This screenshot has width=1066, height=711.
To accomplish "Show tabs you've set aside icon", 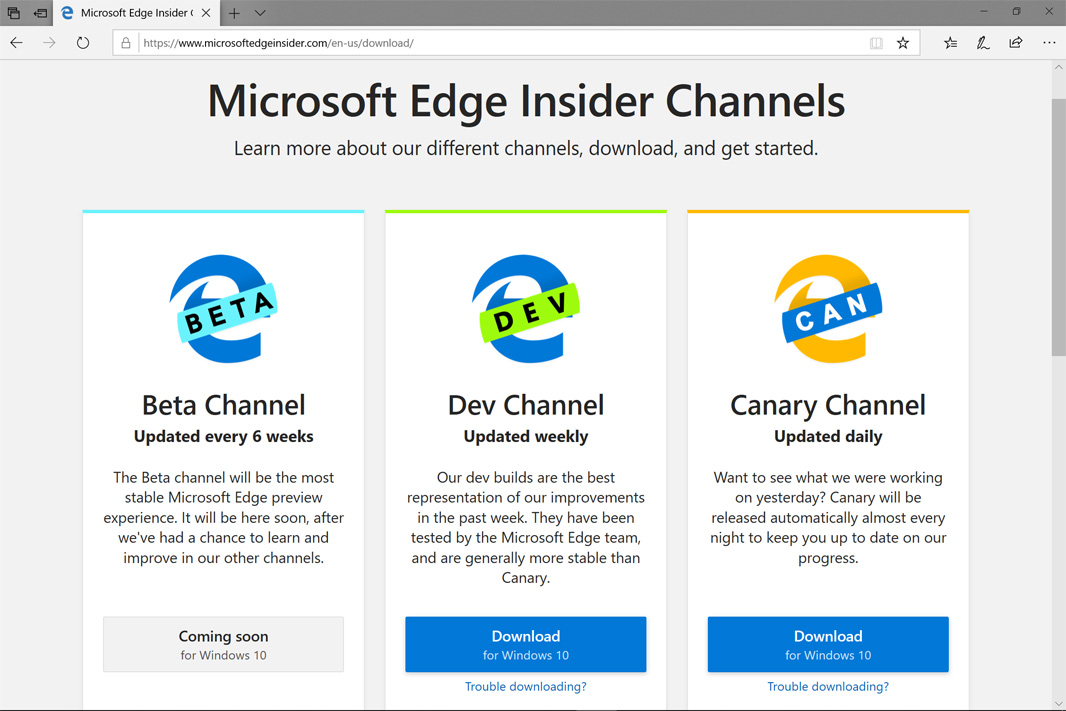I will click(14, 13).
